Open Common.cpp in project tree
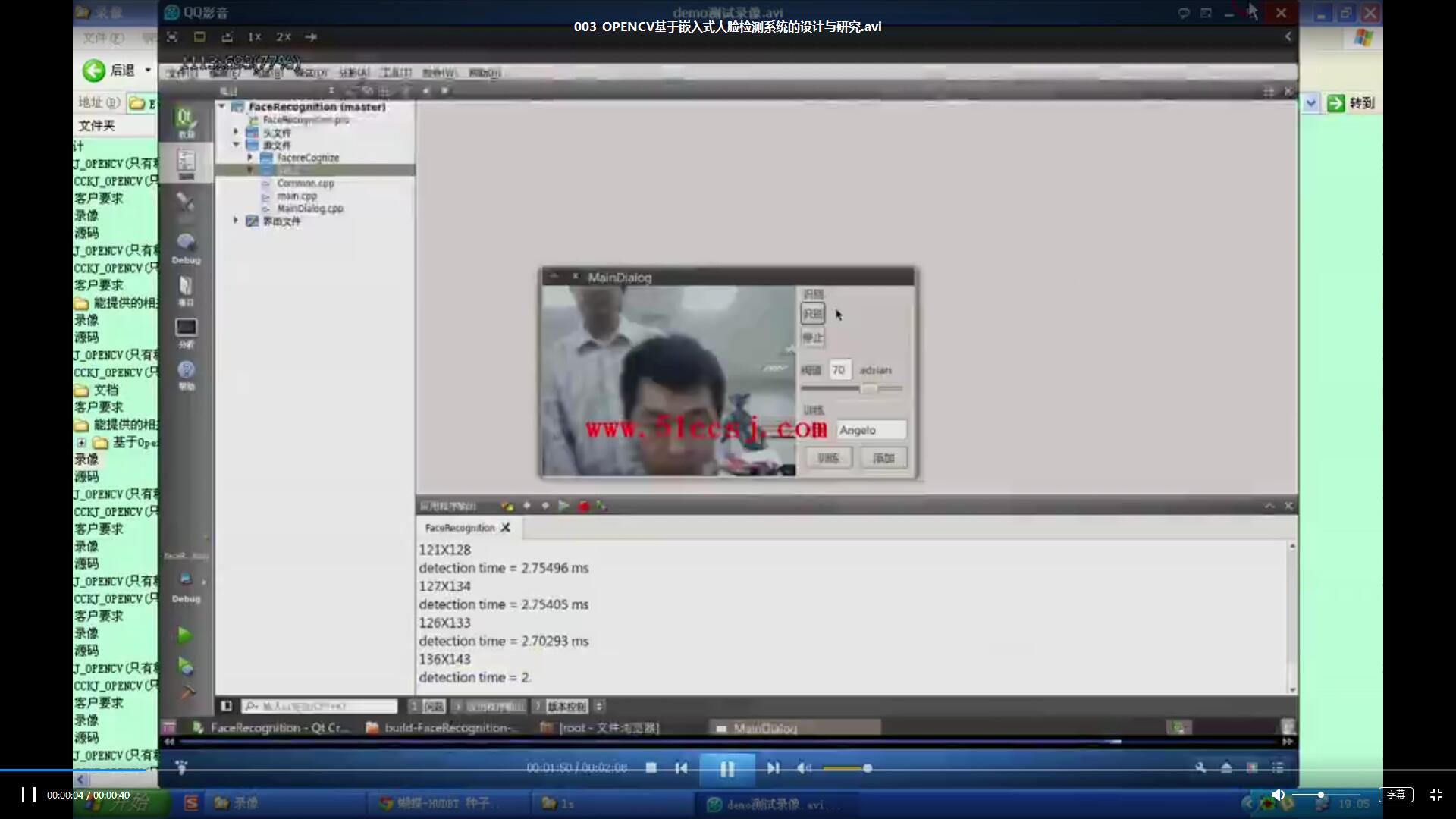The width and height of the screenshot is (1456, 819). [x=305, y=183]
